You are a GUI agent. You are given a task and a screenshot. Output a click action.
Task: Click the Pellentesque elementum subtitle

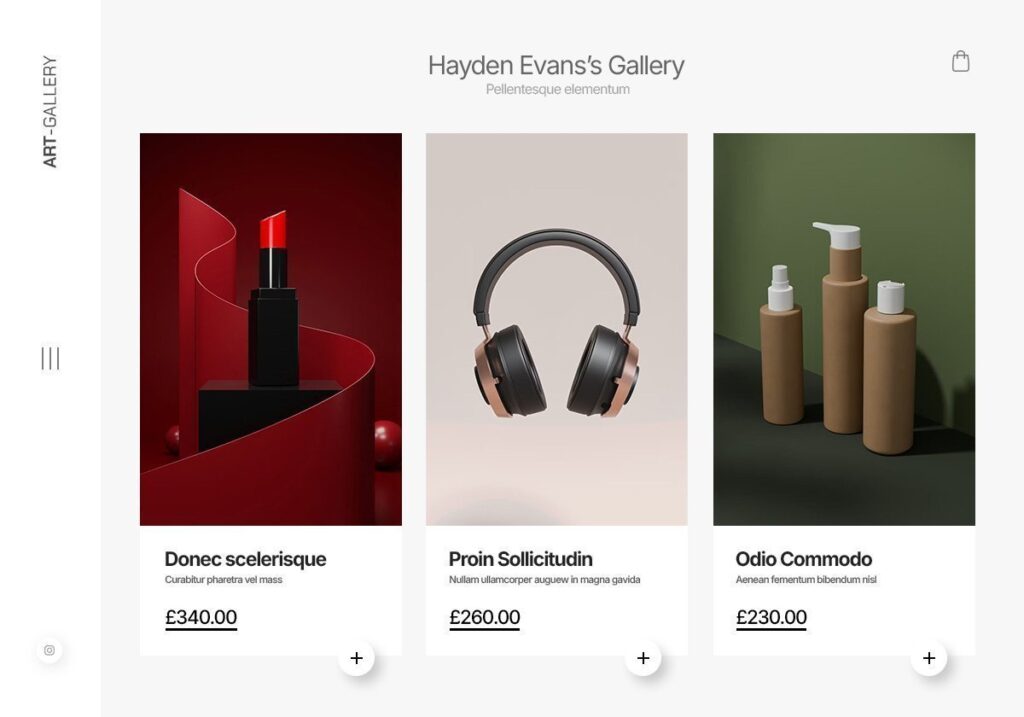(558, 89)
